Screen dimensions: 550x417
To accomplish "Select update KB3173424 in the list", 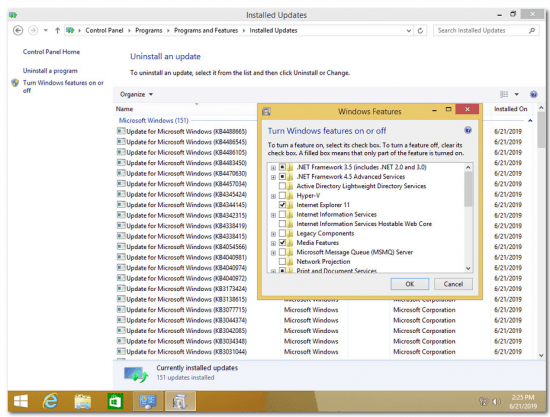I will pyautogui.click(x=186, y=289).
